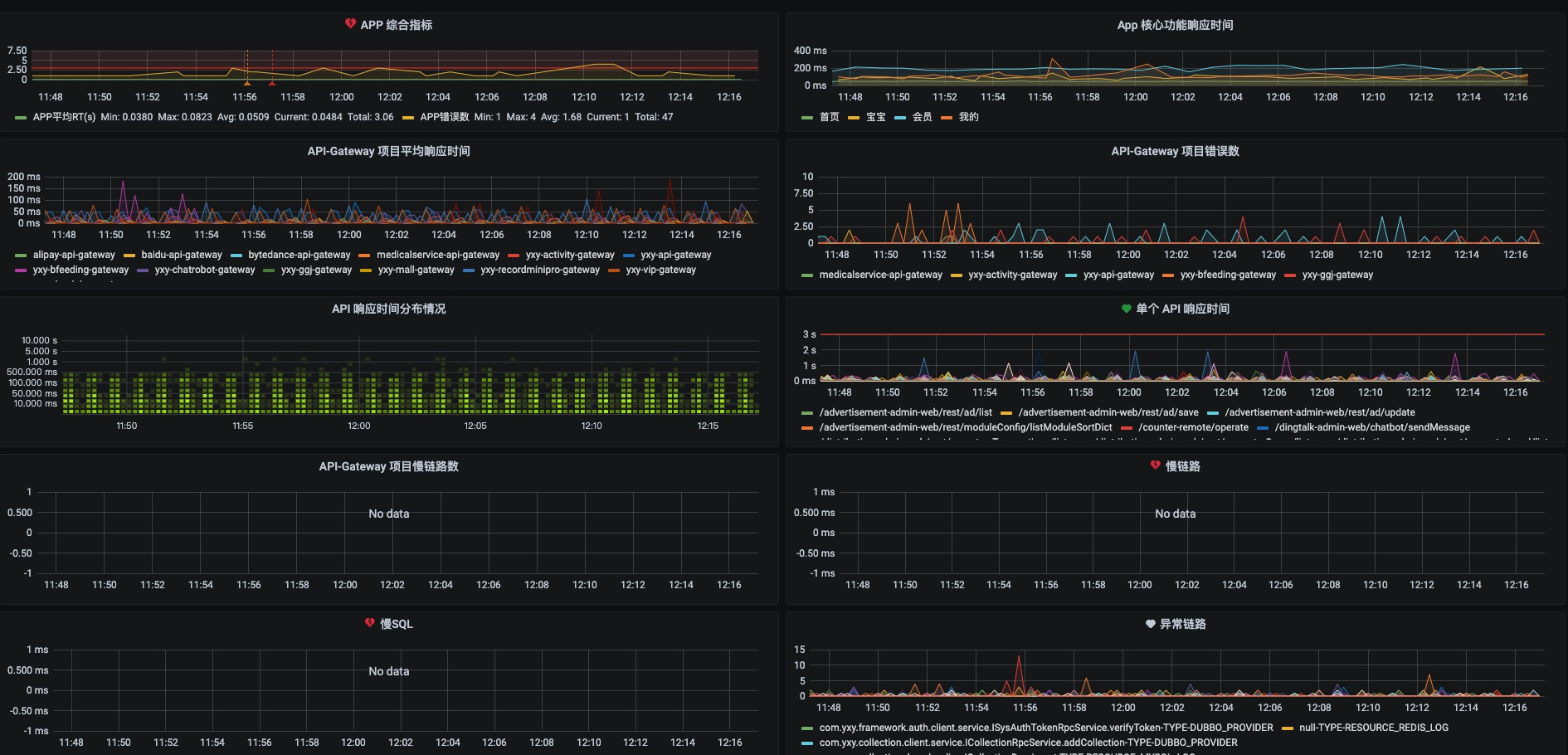Toggle the 宝宝 series legend entry
1568x755 pixels.
point(875,117)
